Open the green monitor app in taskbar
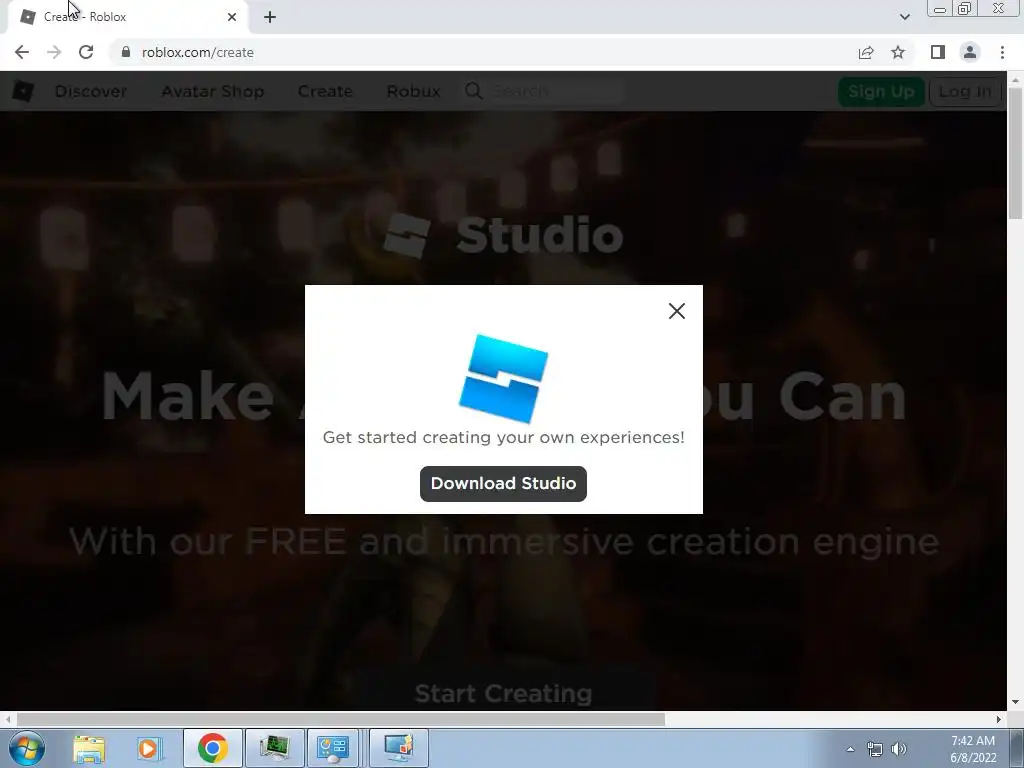This screenshot has width=1024, height=768. [x=274, y=748]
